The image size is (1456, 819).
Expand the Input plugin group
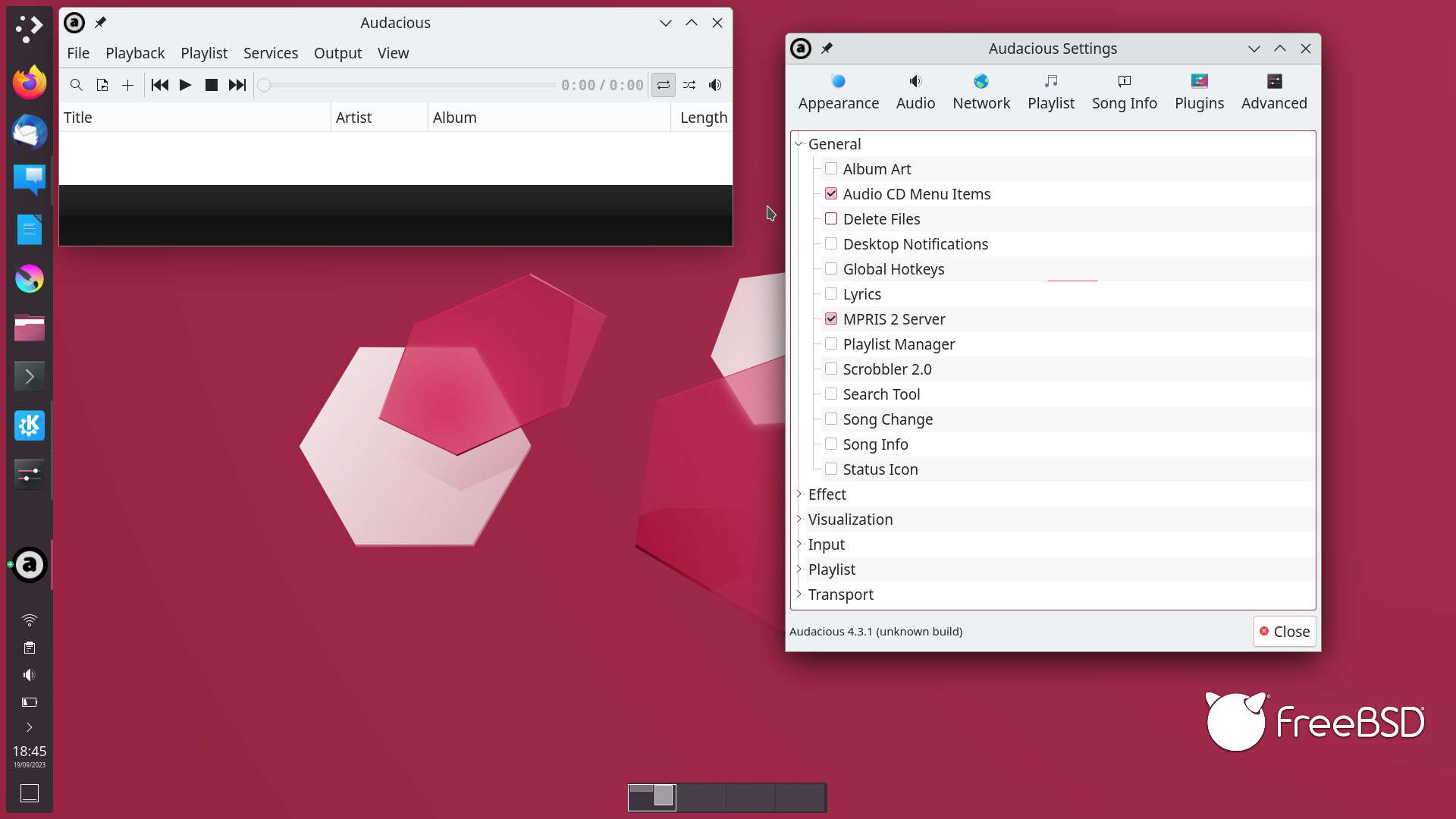pos(799,544)
